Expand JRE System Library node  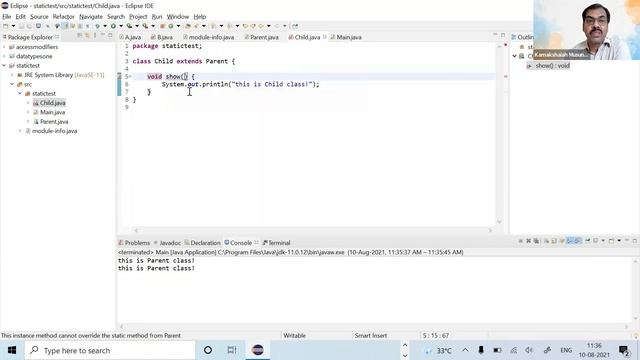(x=12, y=75)
